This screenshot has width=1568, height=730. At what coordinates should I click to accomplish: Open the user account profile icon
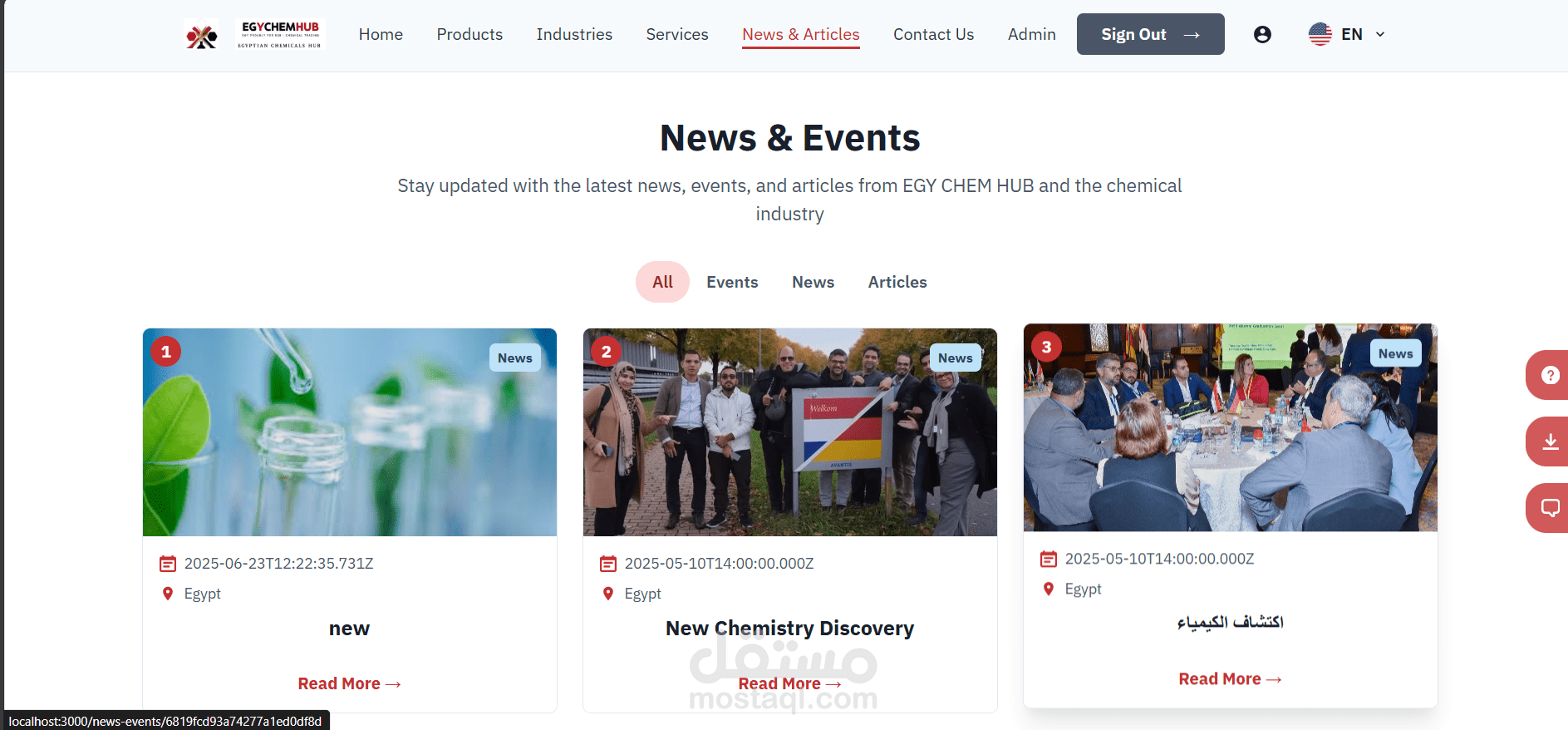click(1262, 34)
